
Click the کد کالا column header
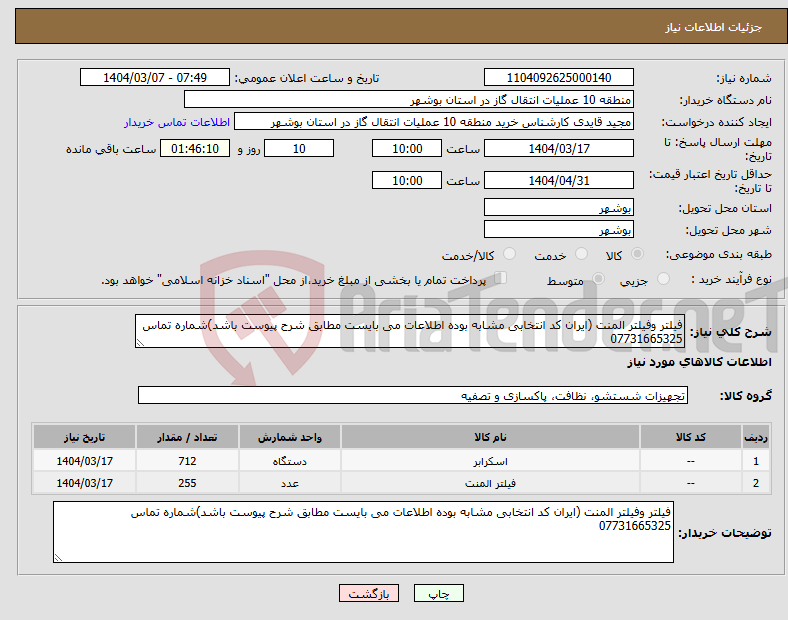691,437
